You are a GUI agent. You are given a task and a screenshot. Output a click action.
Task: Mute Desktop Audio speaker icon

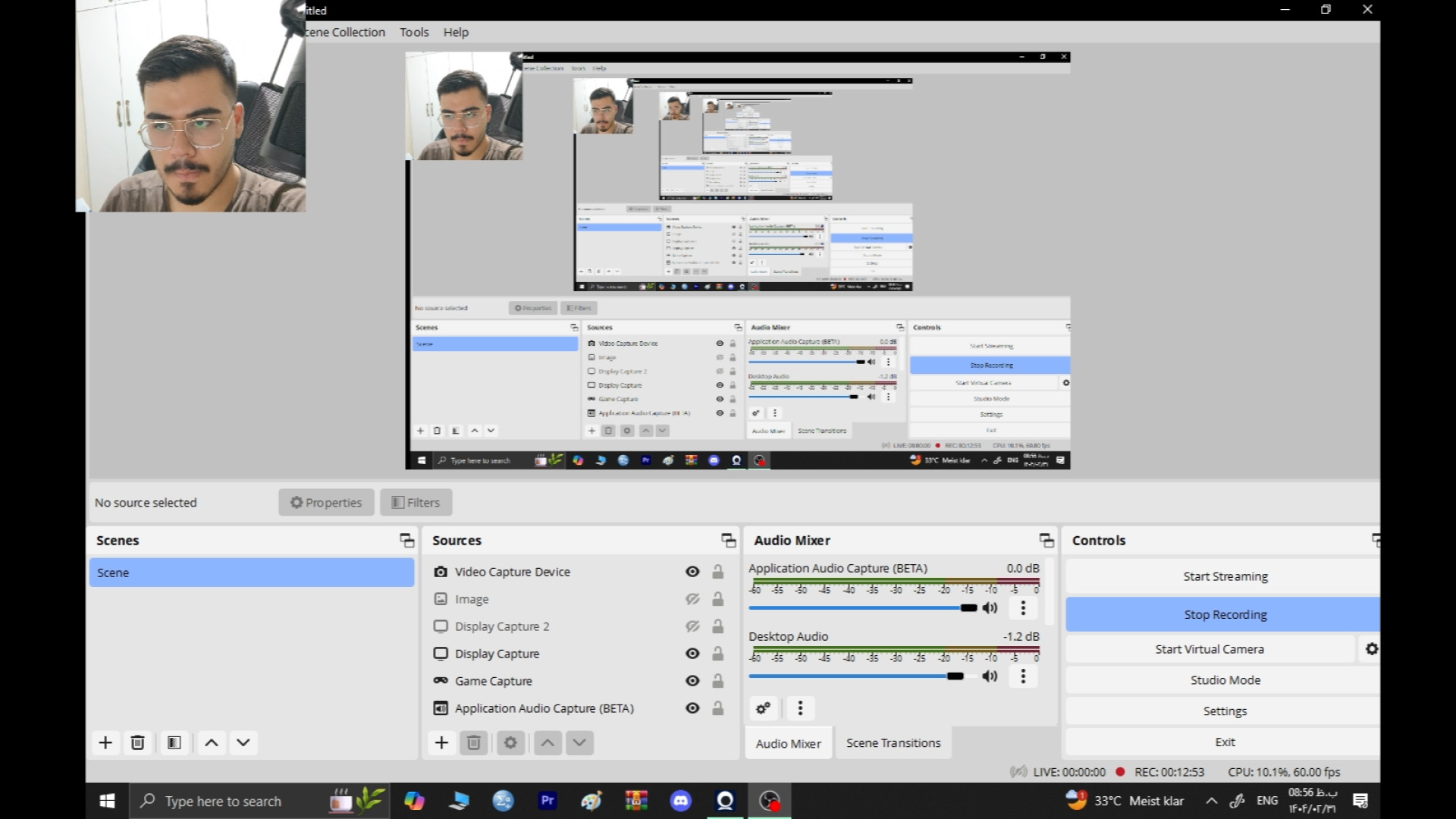(x=990, y=676)
